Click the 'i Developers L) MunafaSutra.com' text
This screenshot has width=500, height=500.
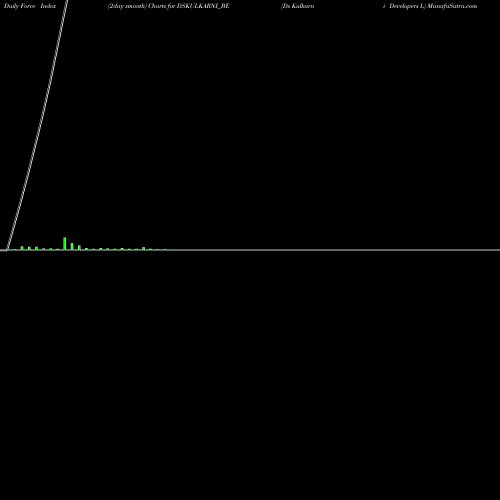pyautogui.click(x=430, y=6)
